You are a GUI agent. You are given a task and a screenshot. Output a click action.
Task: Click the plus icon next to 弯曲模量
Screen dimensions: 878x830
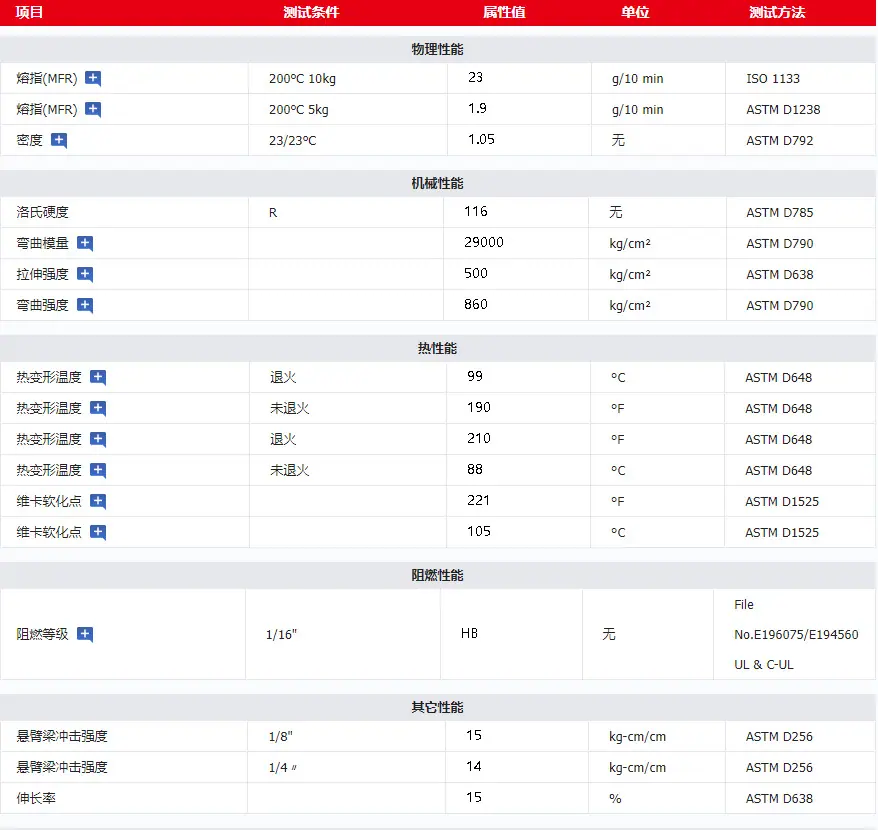click(x=85, y=243)
